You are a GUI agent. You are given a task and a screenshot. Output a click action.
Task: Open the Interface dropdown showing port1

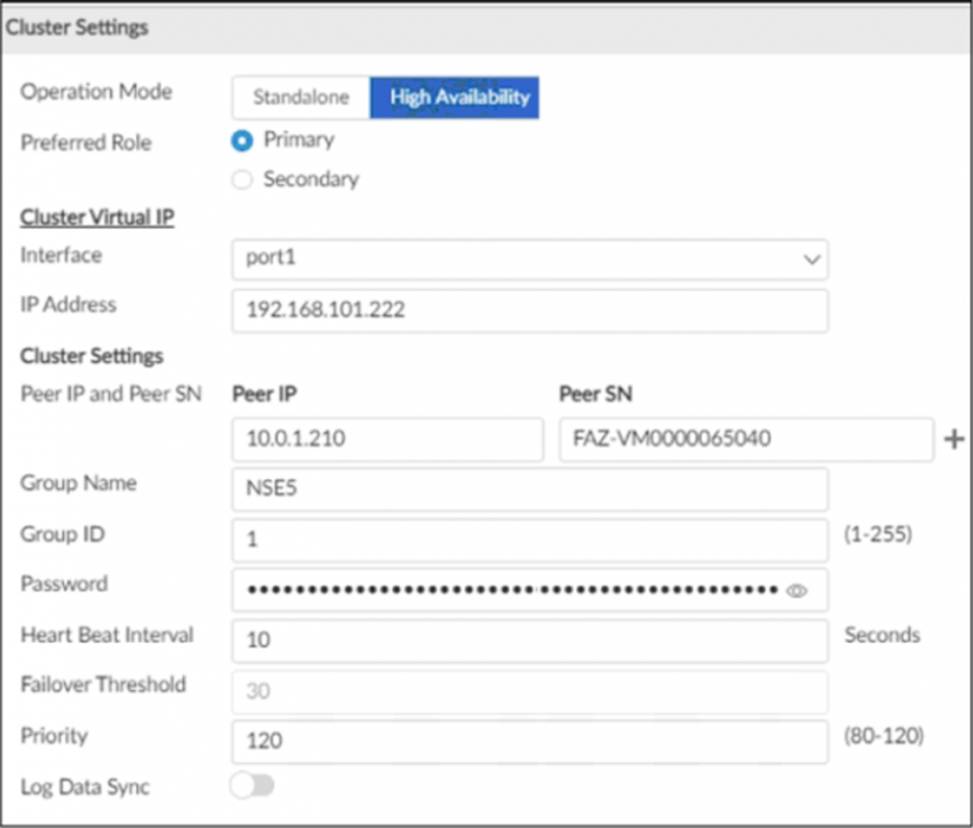coord(528,259)
